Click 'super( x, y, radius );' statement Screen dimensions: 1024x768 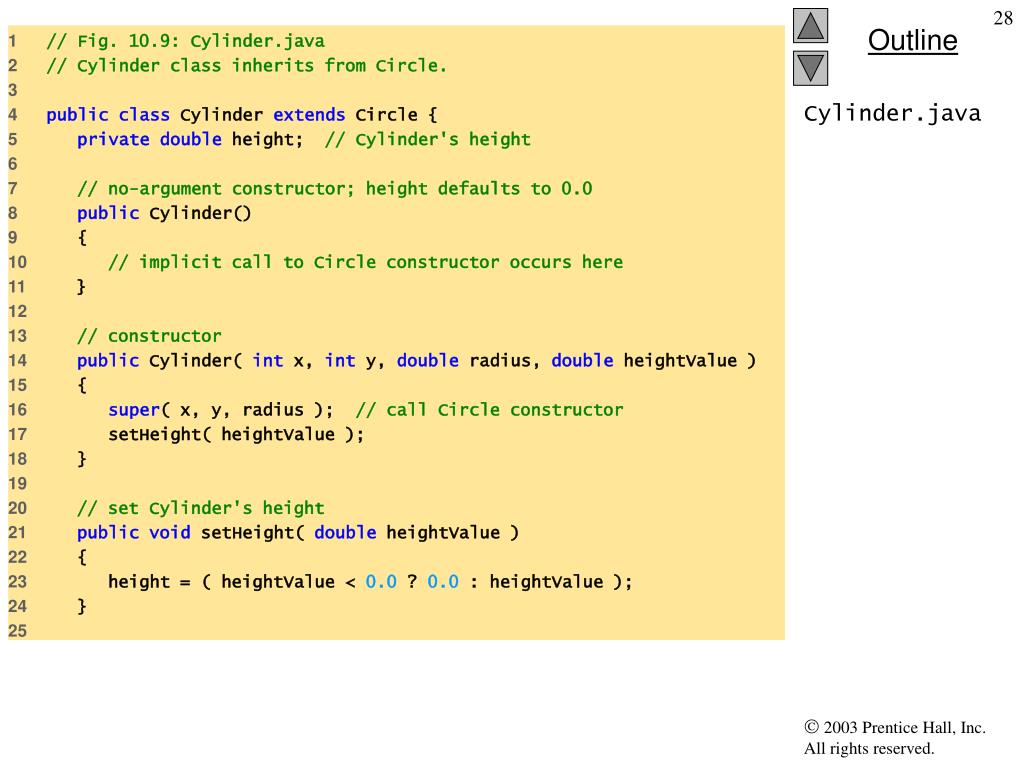tap(221, 410)
